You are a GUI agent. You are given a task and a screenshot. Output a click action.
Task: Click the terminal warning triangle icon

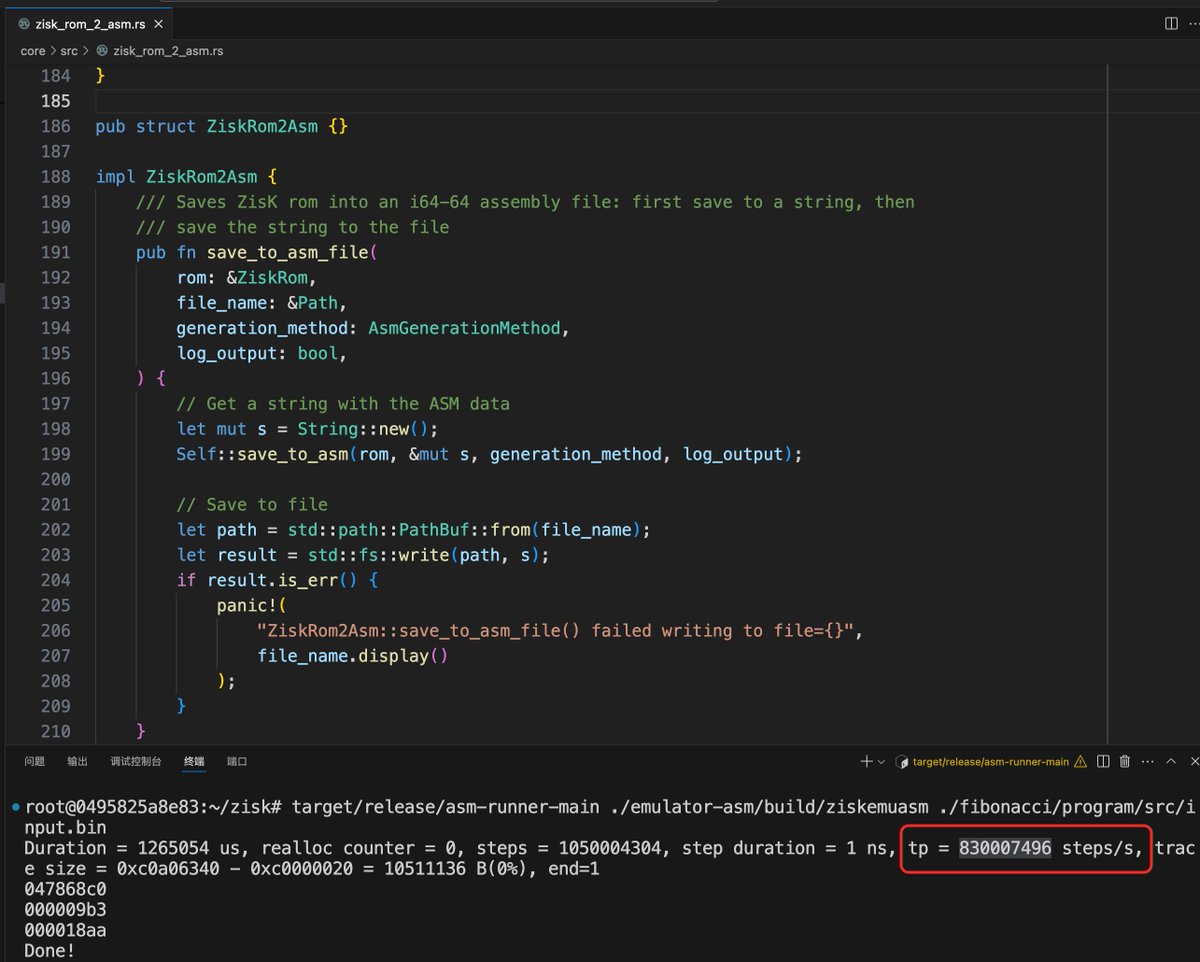point(1080,762)
